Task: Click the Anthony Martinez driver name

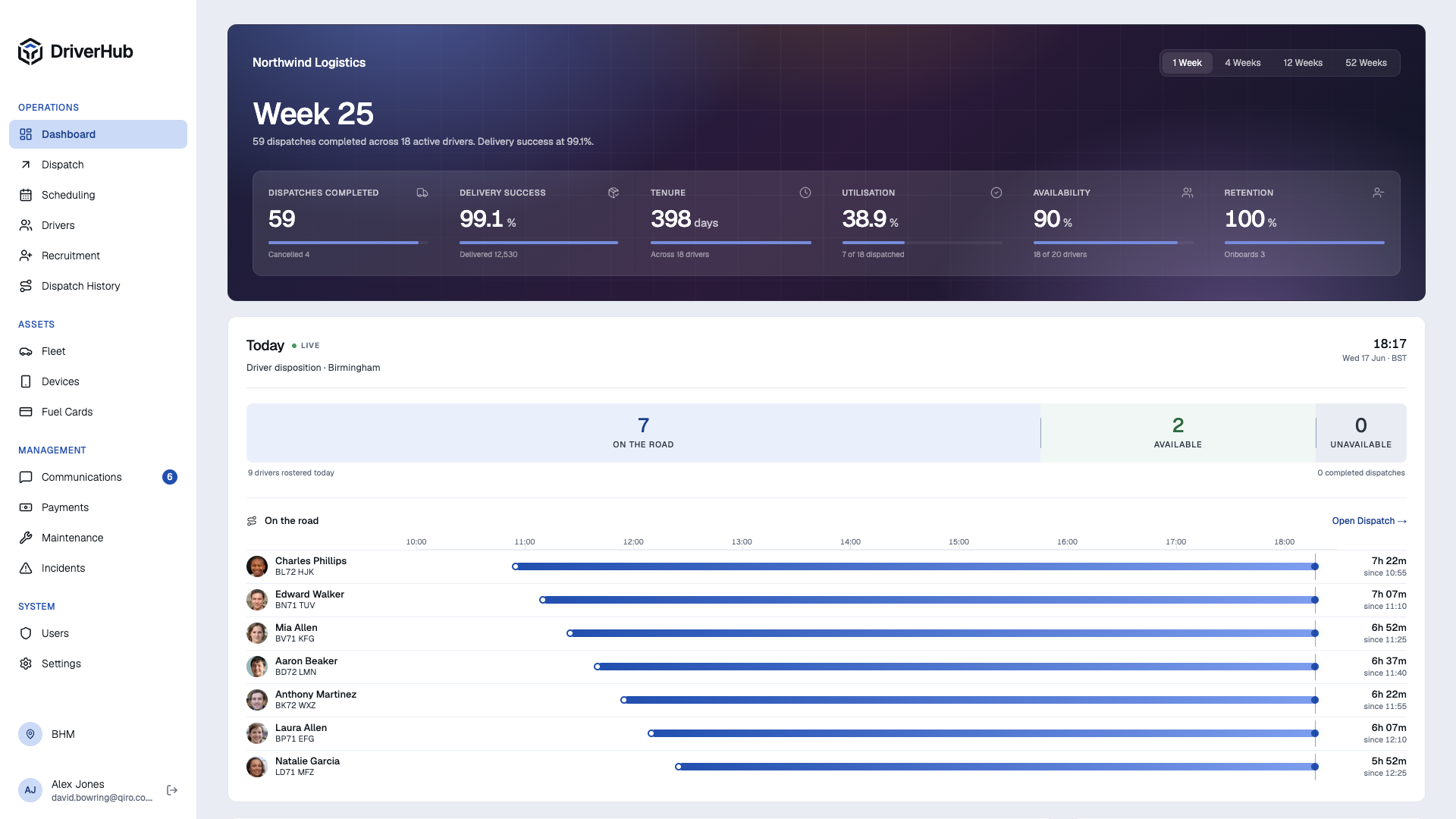Action: click(x=315, y=695)
